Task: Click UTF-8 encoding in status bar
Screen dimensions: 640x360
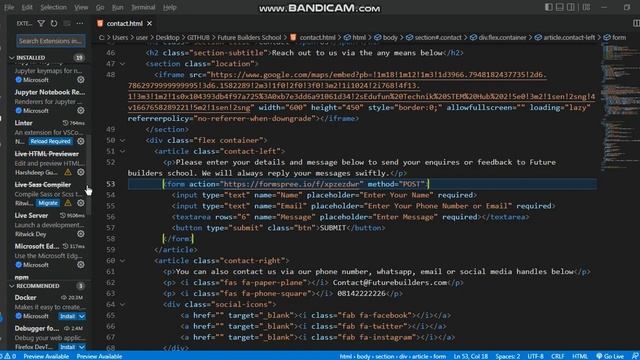Action: (536, 356)
